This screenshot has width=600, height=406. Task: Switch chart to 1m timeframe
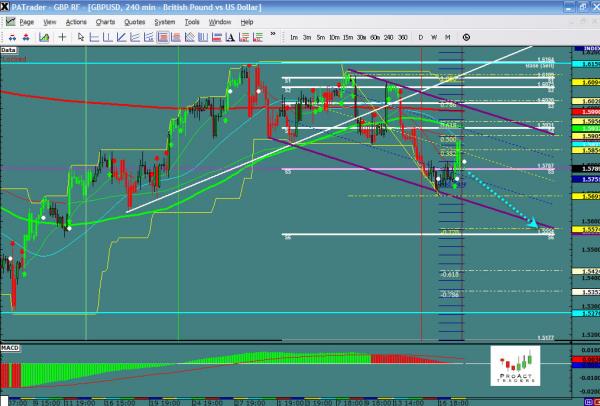pos(295,37)
